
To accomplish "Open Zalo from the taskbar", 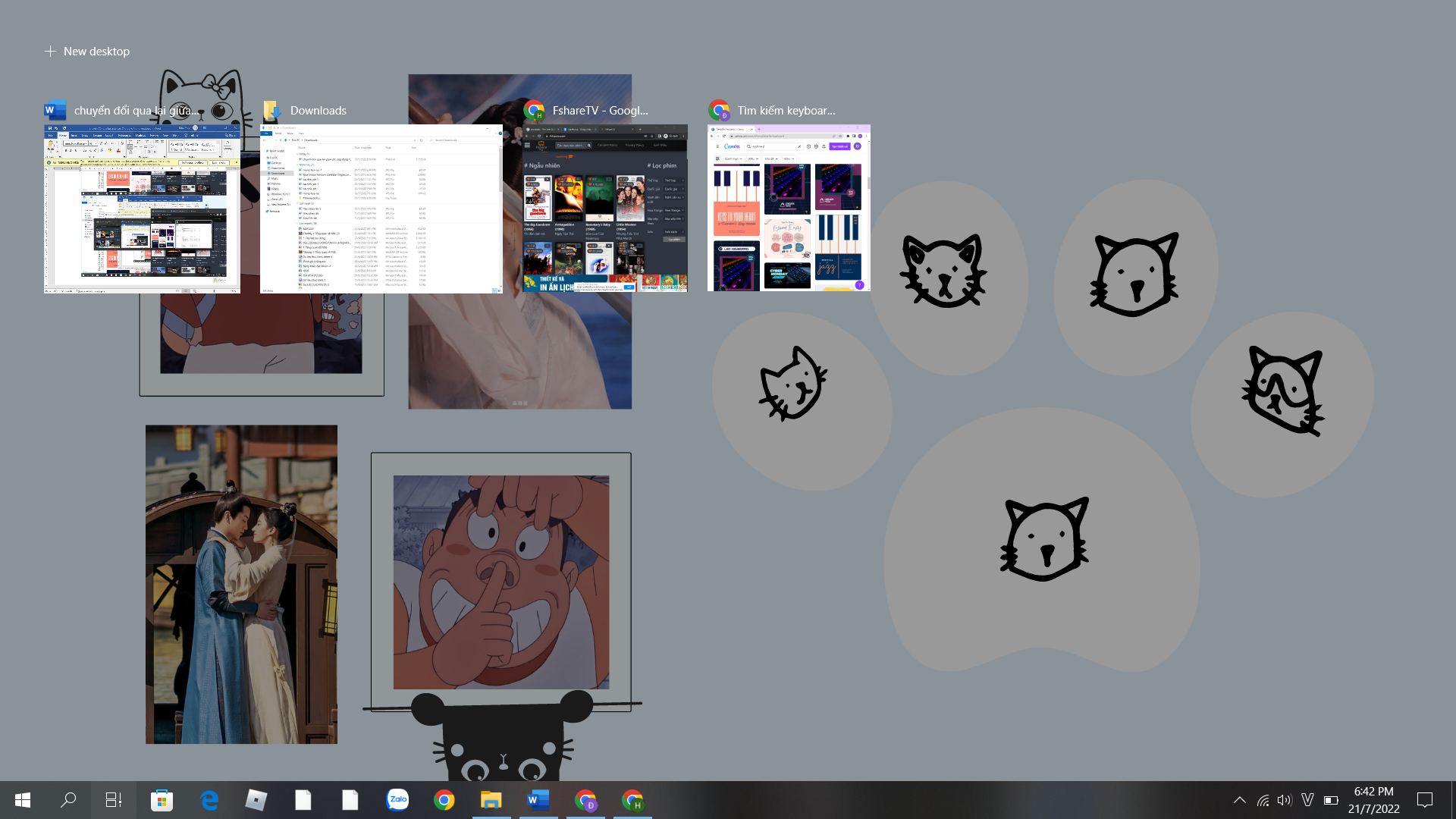I will click(397, 800).
